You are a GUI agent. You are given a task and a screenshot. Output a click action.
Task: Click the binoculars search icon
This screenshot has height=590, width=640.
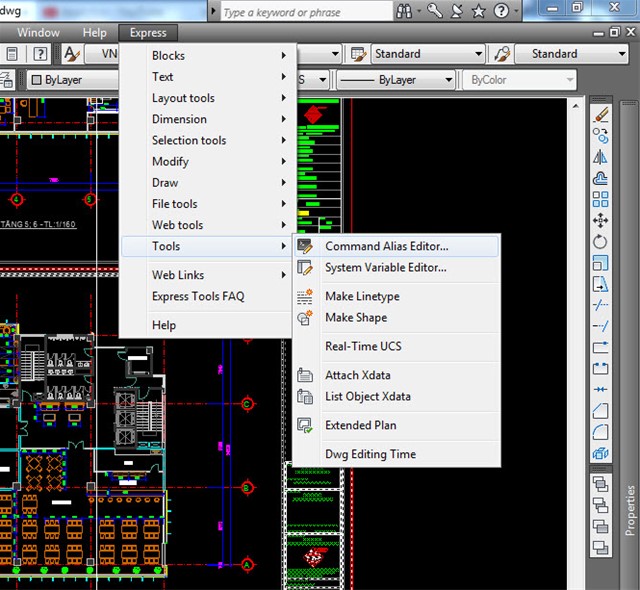tap(404, 11)
